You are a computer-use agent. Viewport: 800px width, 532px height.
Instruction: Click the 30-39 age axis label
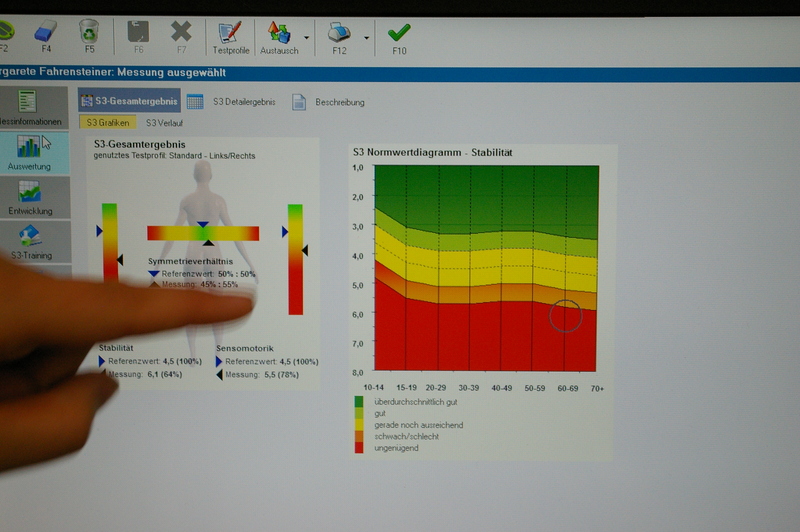468,388
